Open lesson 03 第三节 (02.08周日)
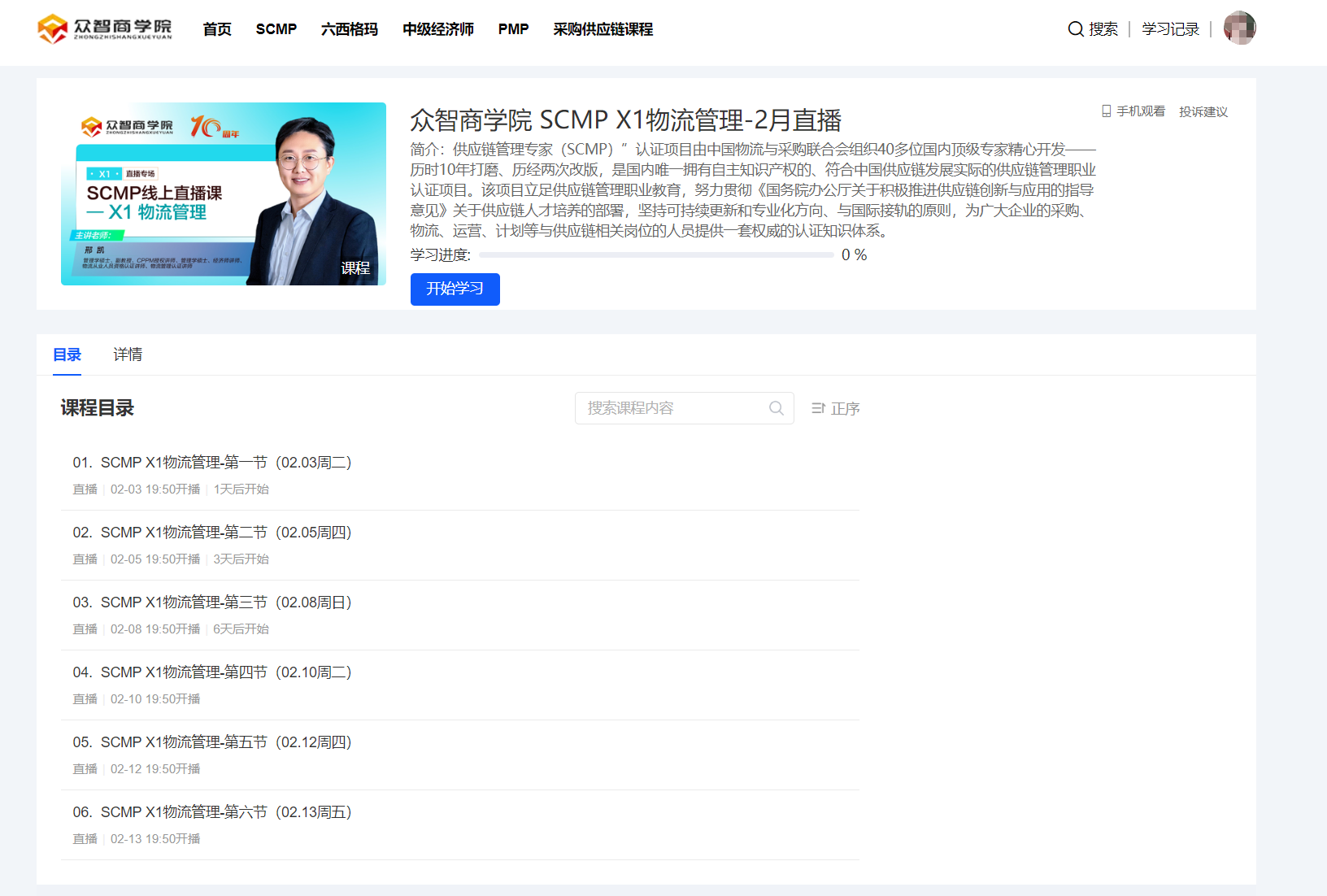Image resolution: width=1327 pixels, height=896 pixels. (460, 615)
